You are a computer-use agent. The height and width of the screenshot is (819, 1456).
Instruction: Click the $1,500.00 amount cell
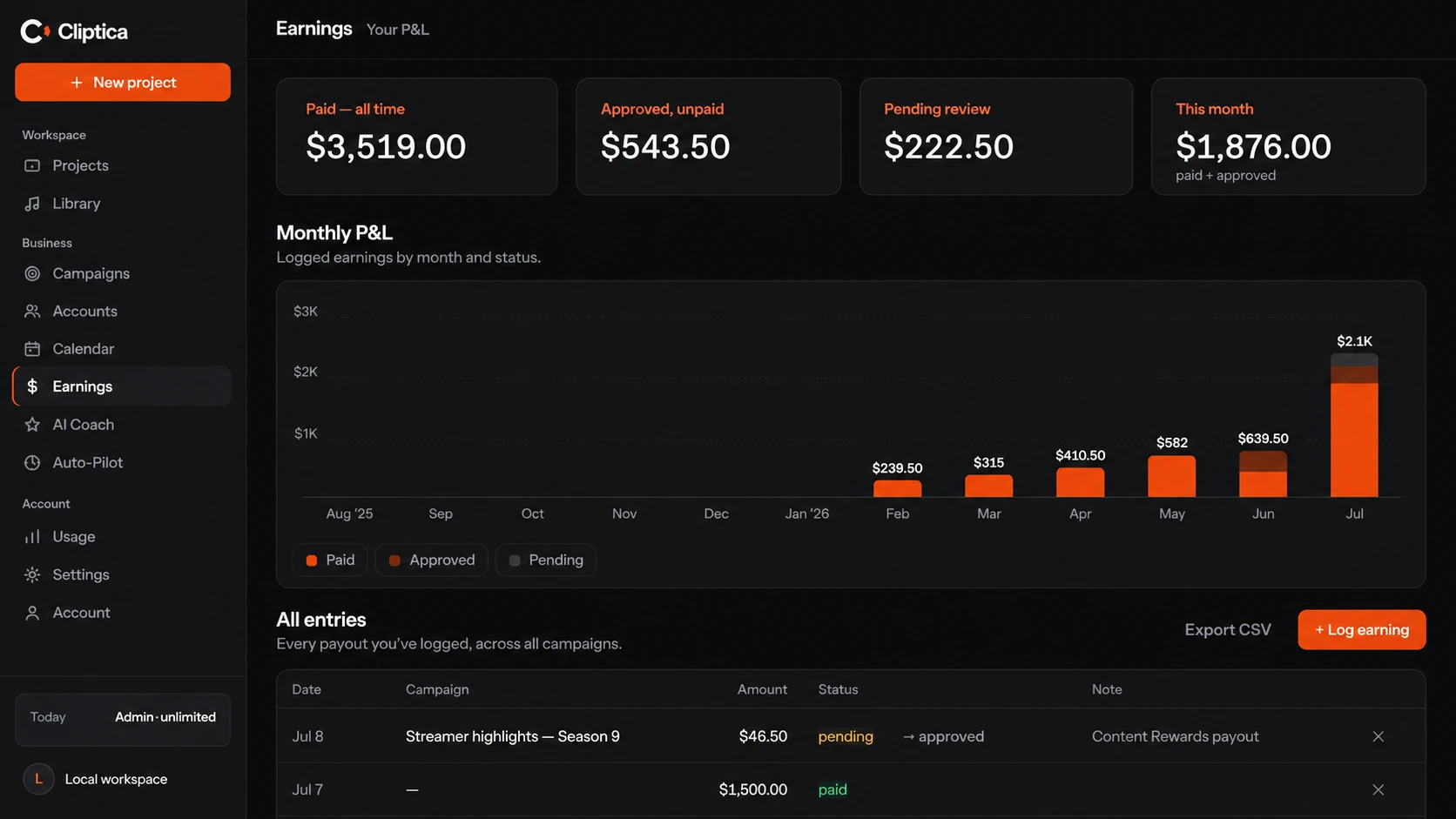753,789
